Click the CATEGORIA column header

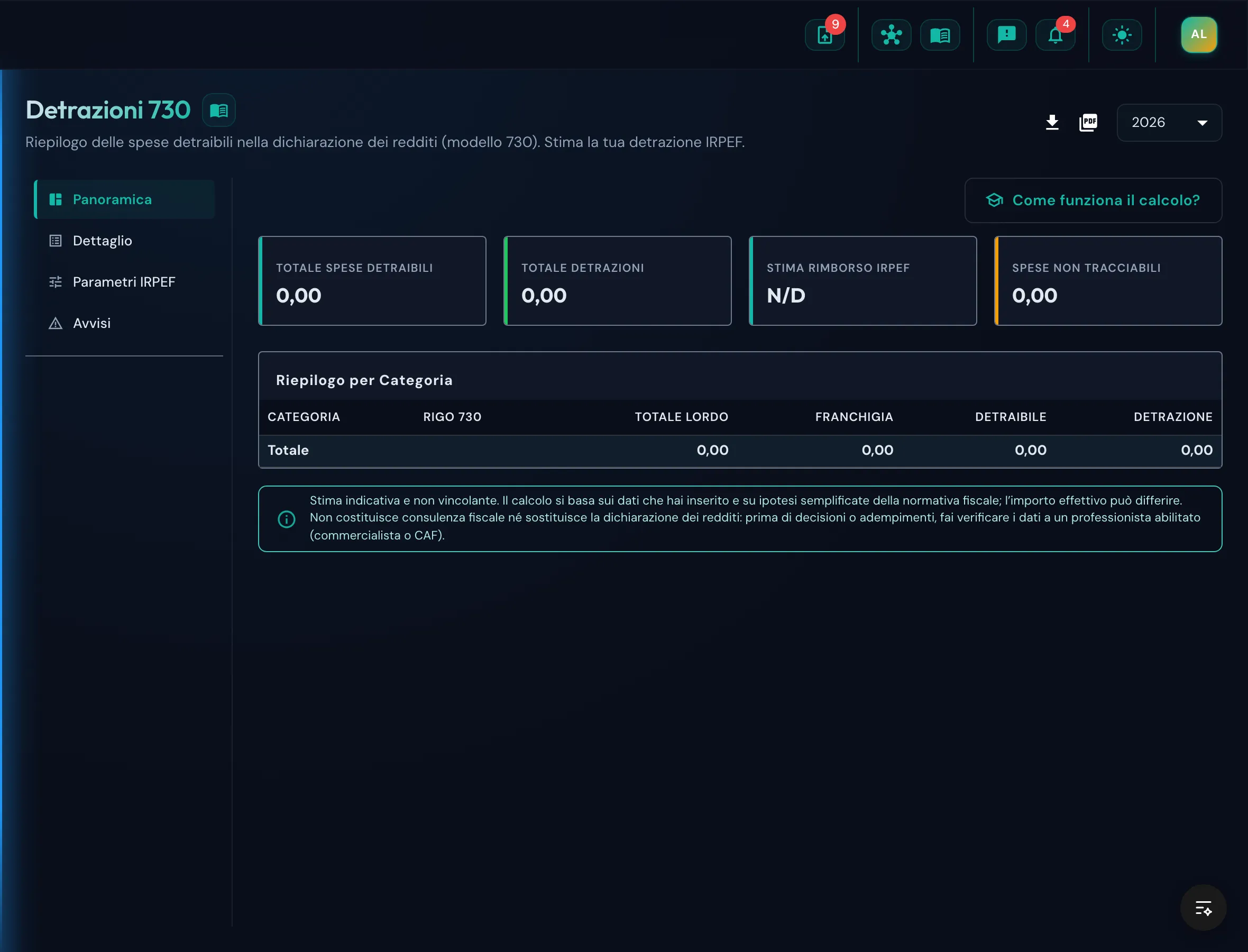304,417
